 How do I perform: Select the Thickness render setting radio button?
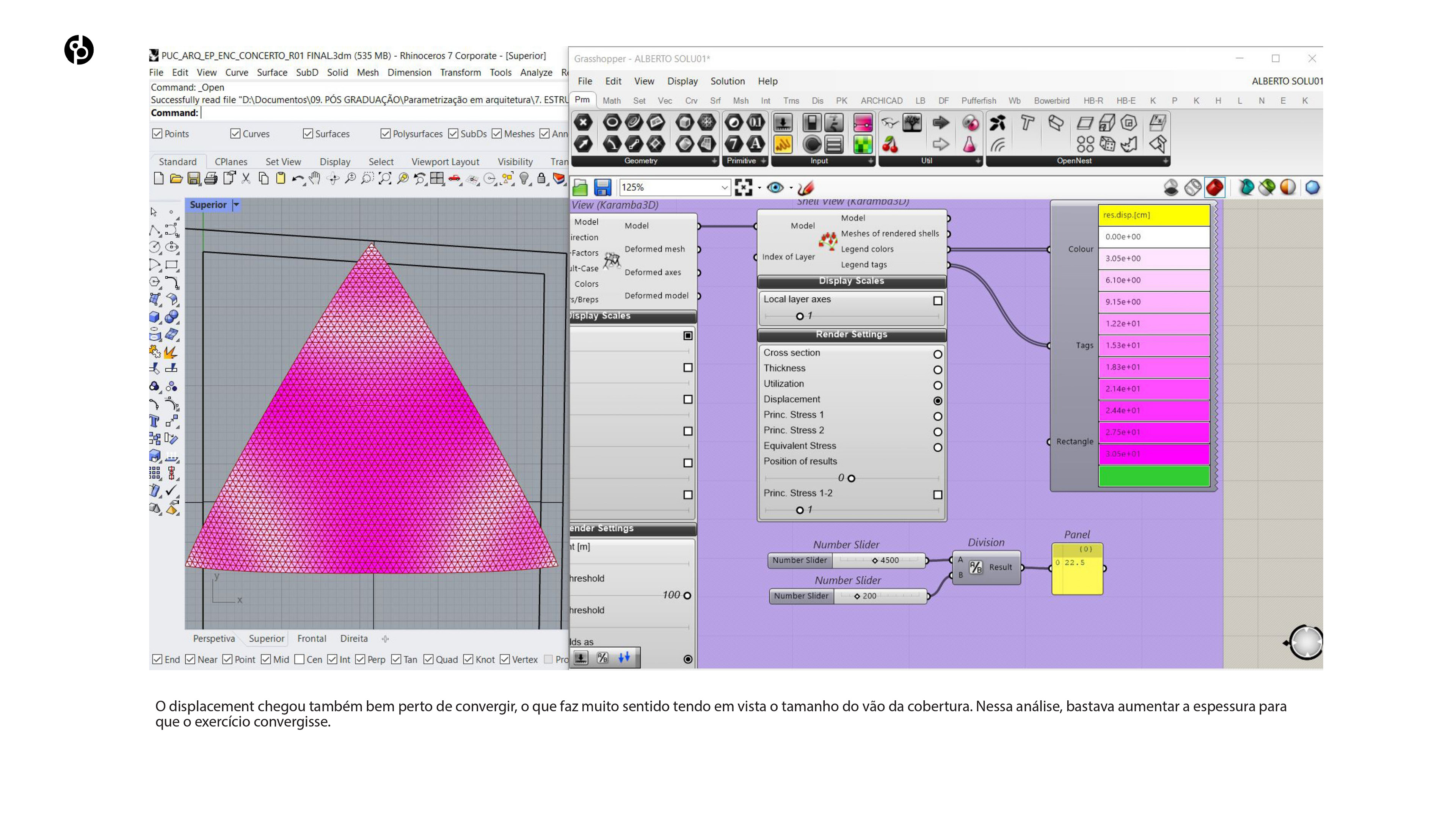pos(937,370)
